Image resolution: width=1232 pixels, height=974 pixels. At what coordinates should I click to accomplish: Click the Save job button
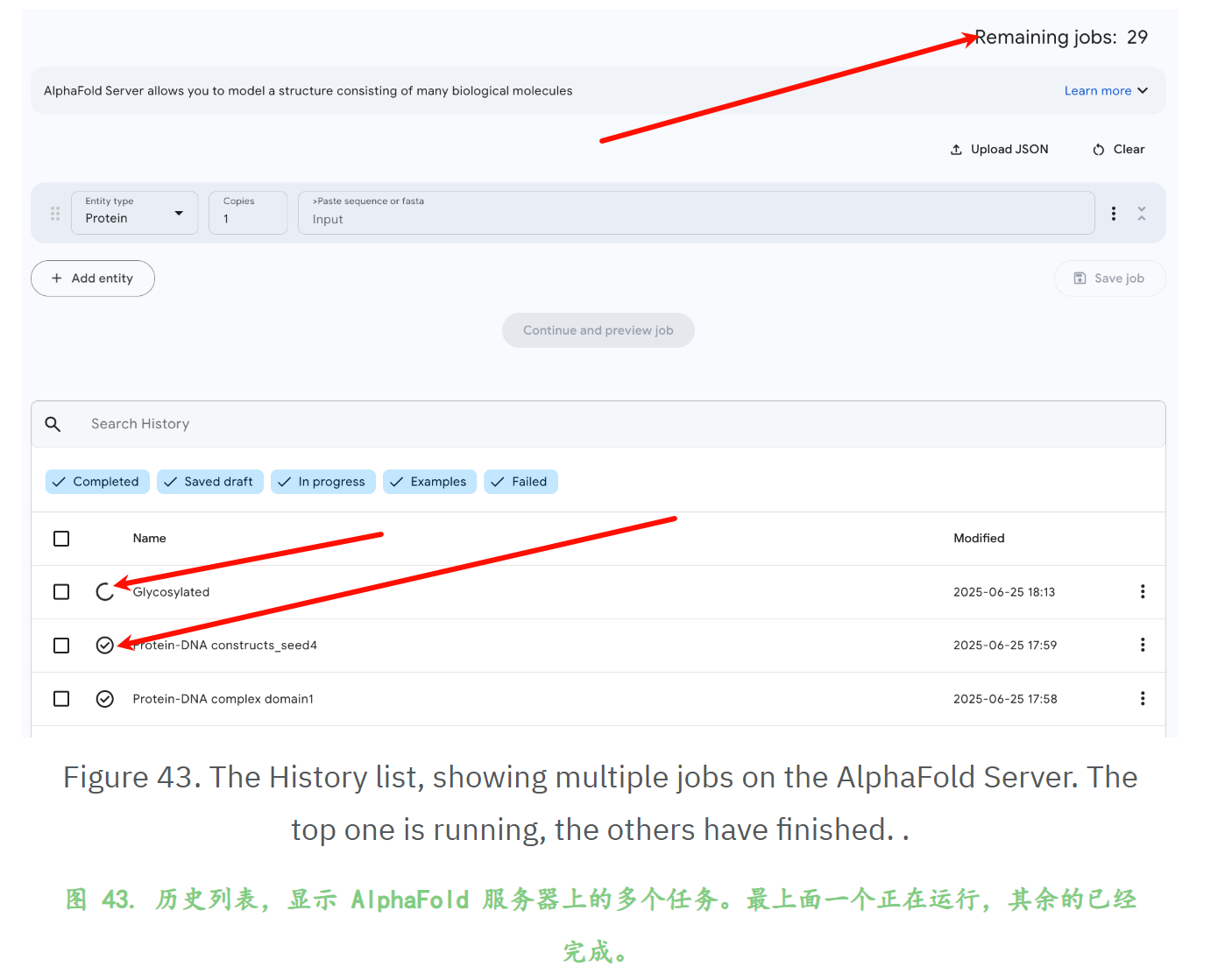coord(1109,279)
